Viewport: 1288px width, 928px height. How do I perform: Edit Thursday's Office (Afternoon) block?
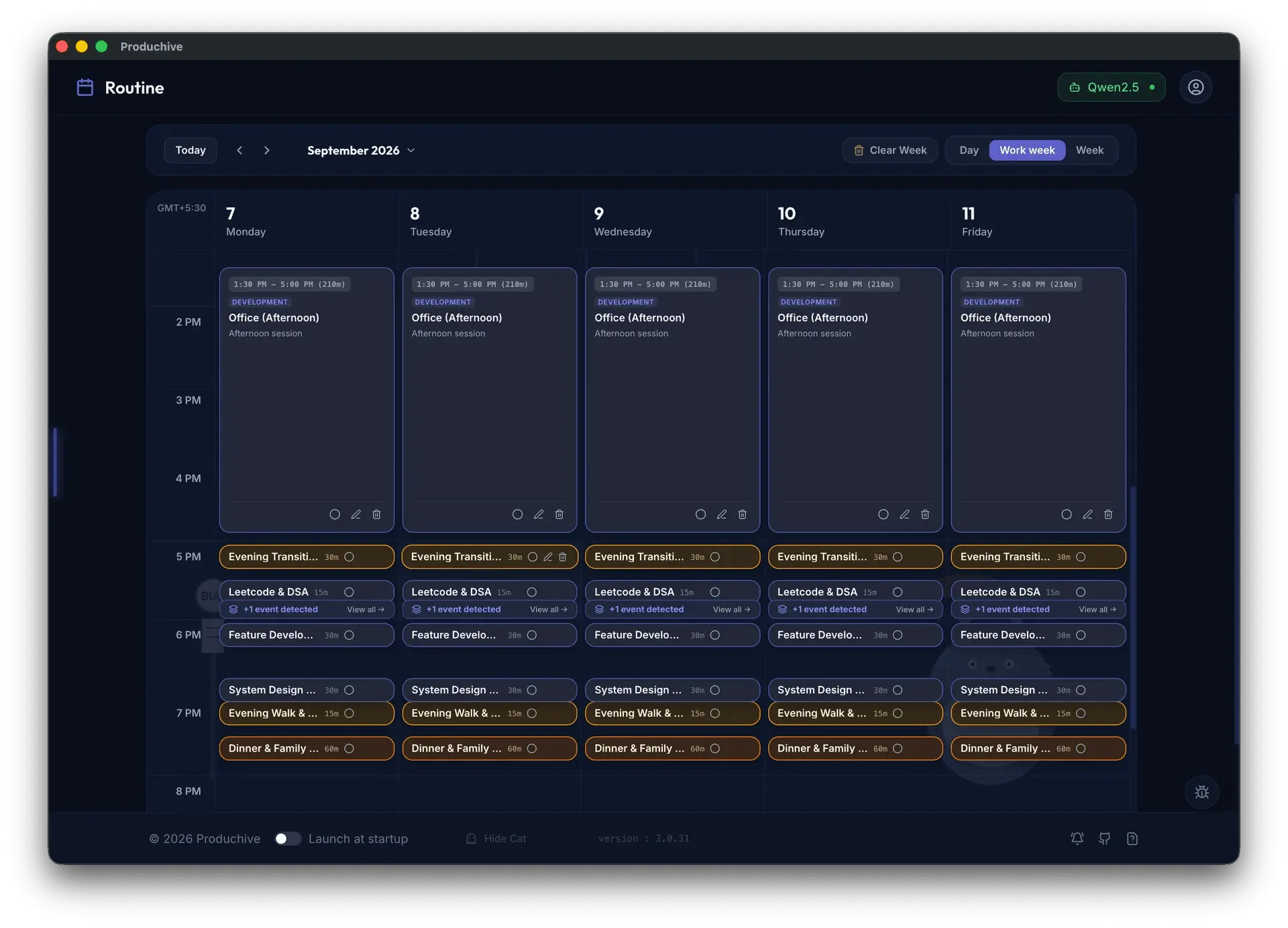pyautogui.click(x=904, y=514)
